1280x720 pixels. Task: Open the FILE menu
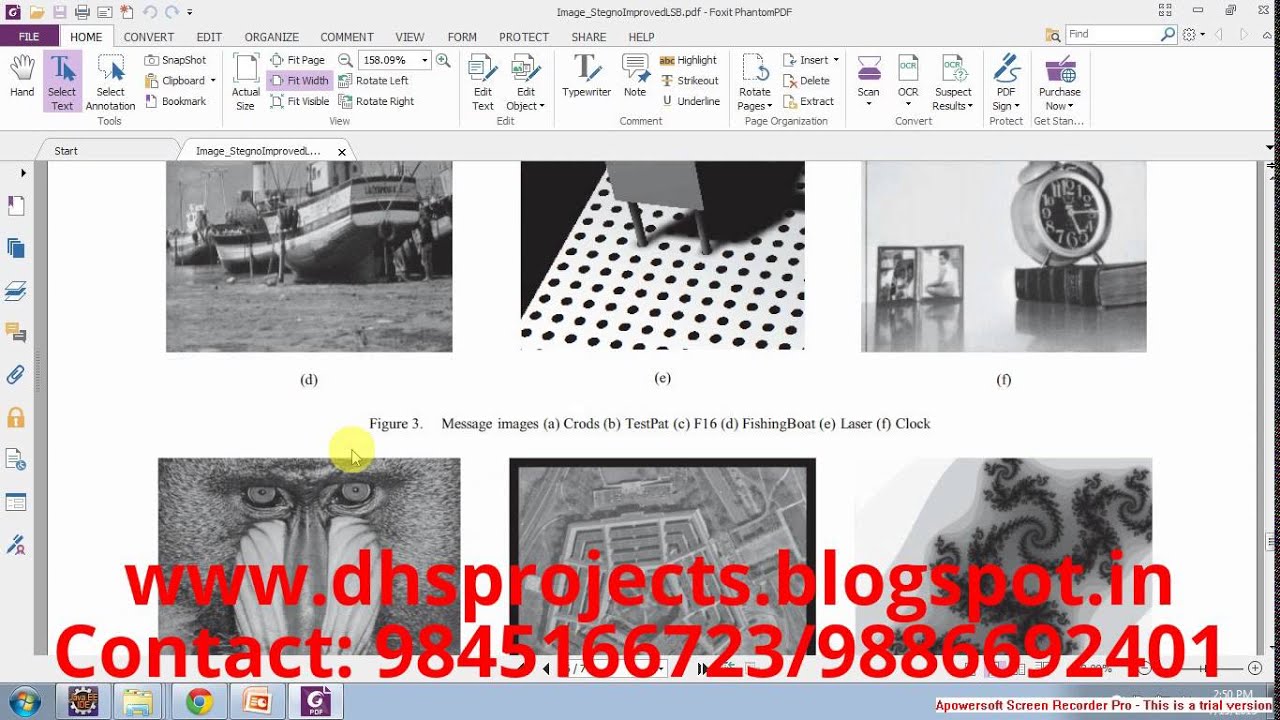(x=29, y=37)
